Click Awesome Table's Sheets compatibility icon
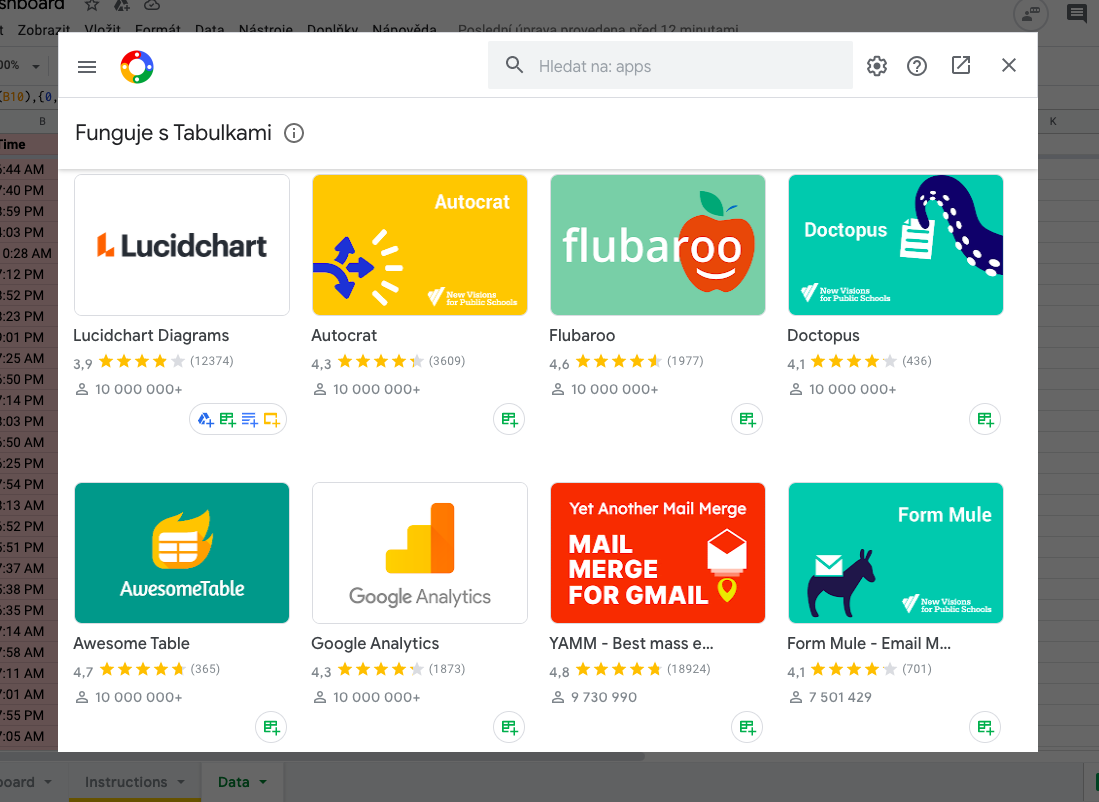Screen dimensions: 1099x802 (271, 727)
